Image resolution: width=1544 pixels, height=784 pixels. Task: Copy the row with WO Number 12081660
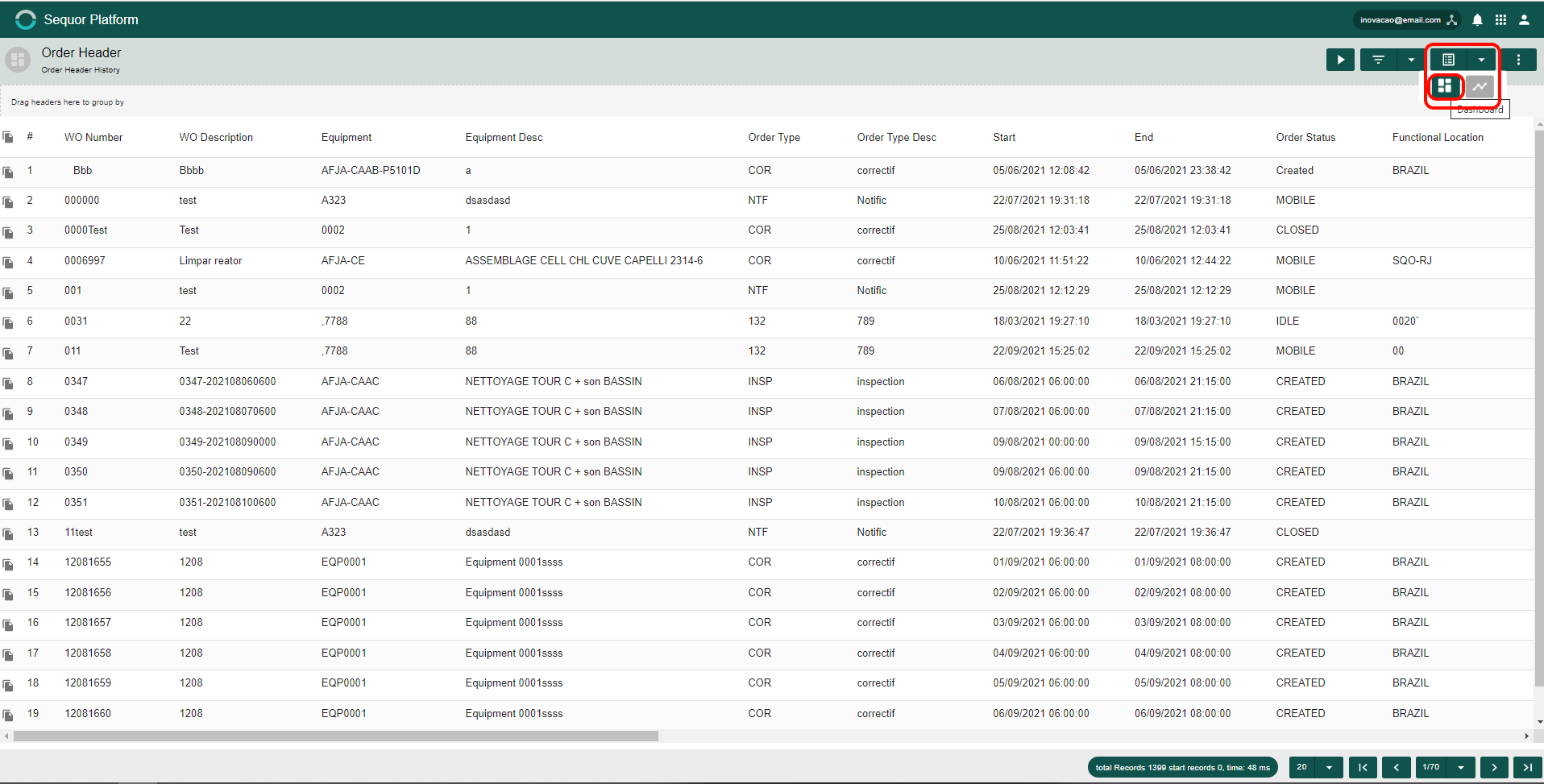coord(8,716)
